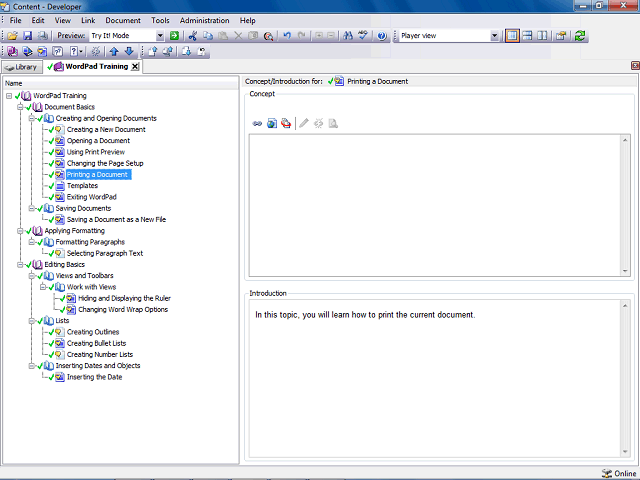The height and width of the screenshot is (480, 640).
Task: Collapse the Work with Views section
Action: (x=43, y=287)
